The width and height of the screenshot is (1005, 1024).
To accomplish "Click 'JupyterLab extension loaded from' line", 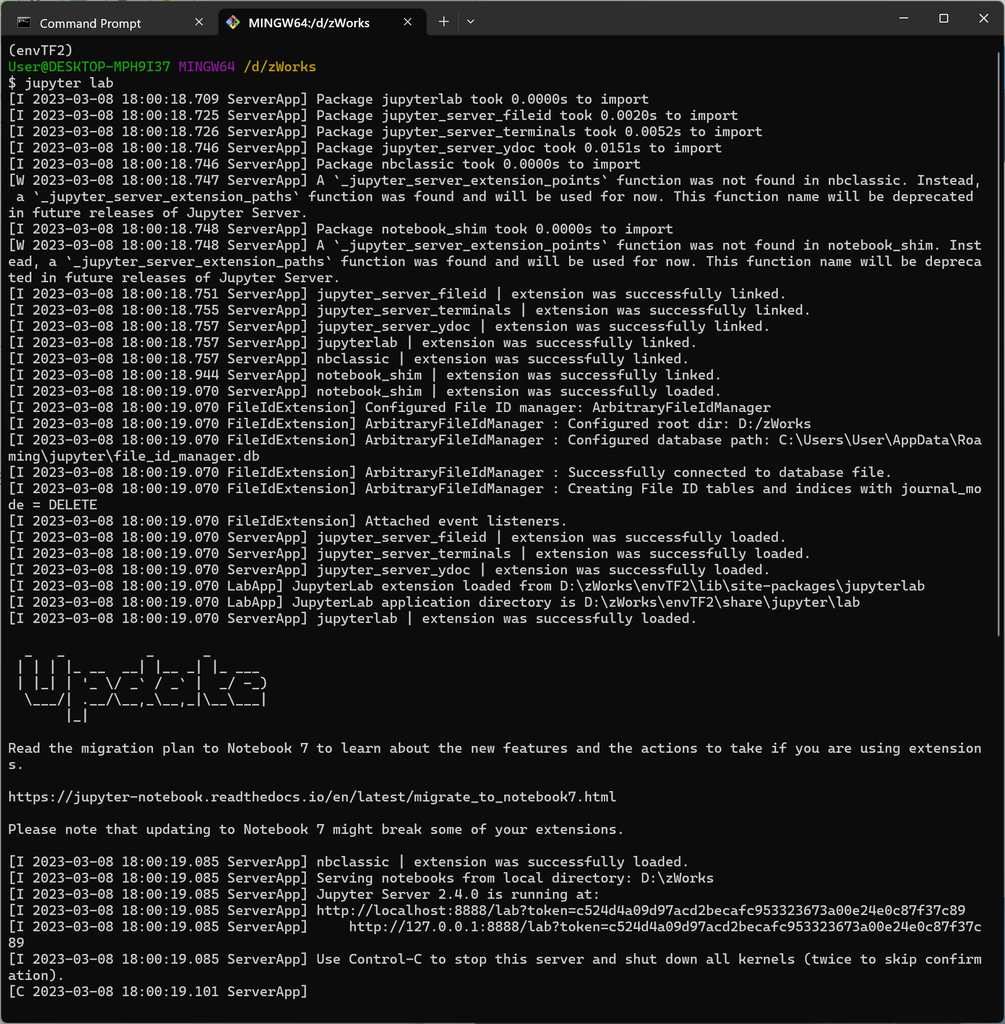I will tap(466, 586).
